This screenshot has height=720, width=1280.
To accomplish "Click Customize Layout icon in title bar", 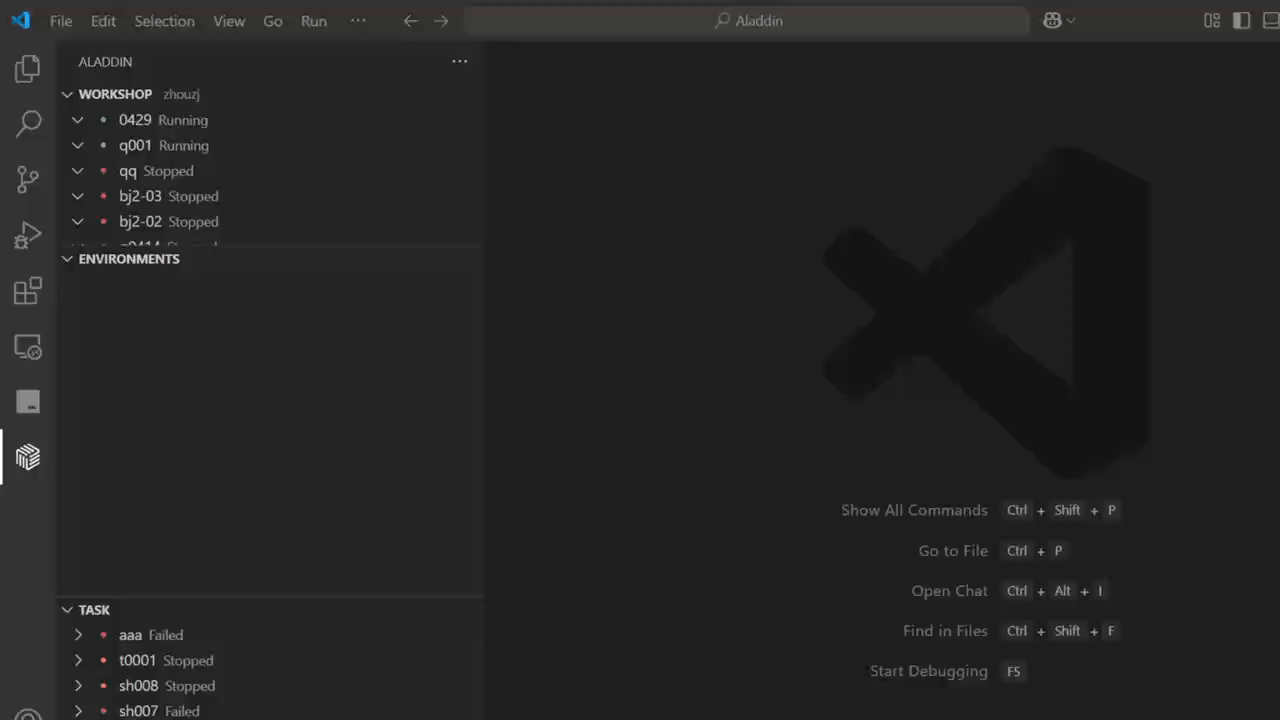I will click(x=1212, y=21).
